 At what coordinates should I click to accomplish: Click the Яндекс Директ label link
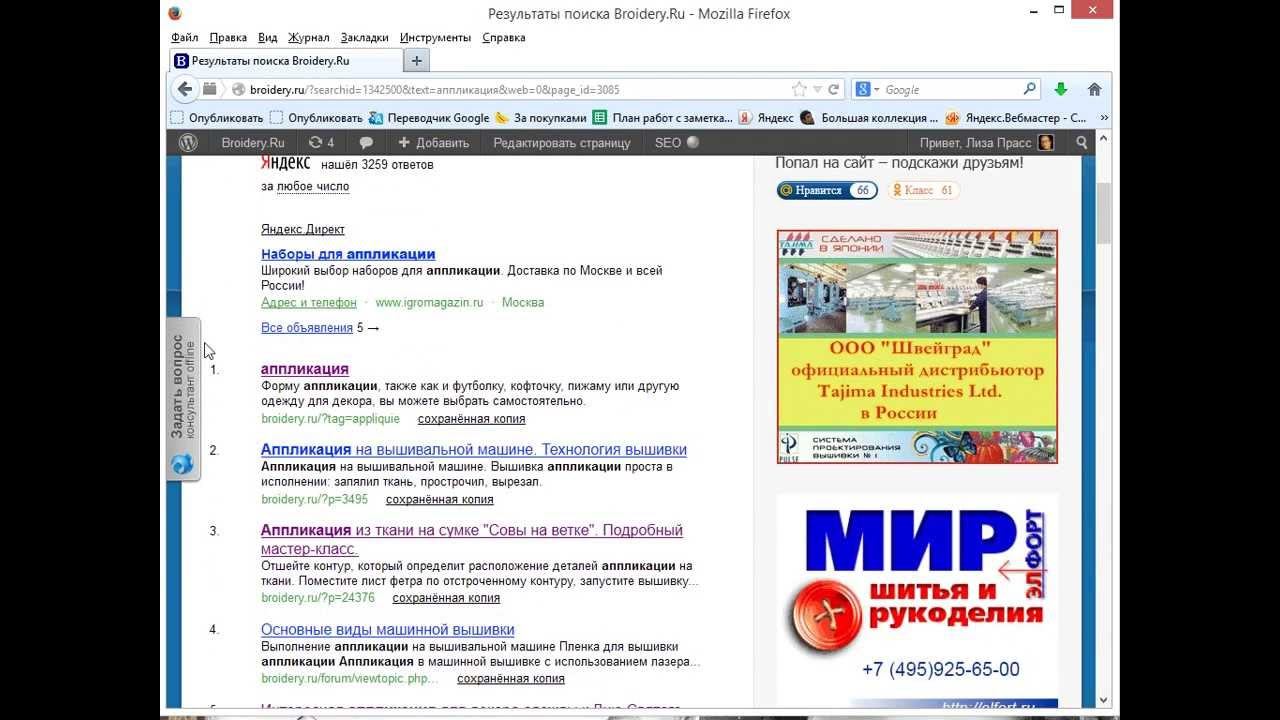coord(303,229)
